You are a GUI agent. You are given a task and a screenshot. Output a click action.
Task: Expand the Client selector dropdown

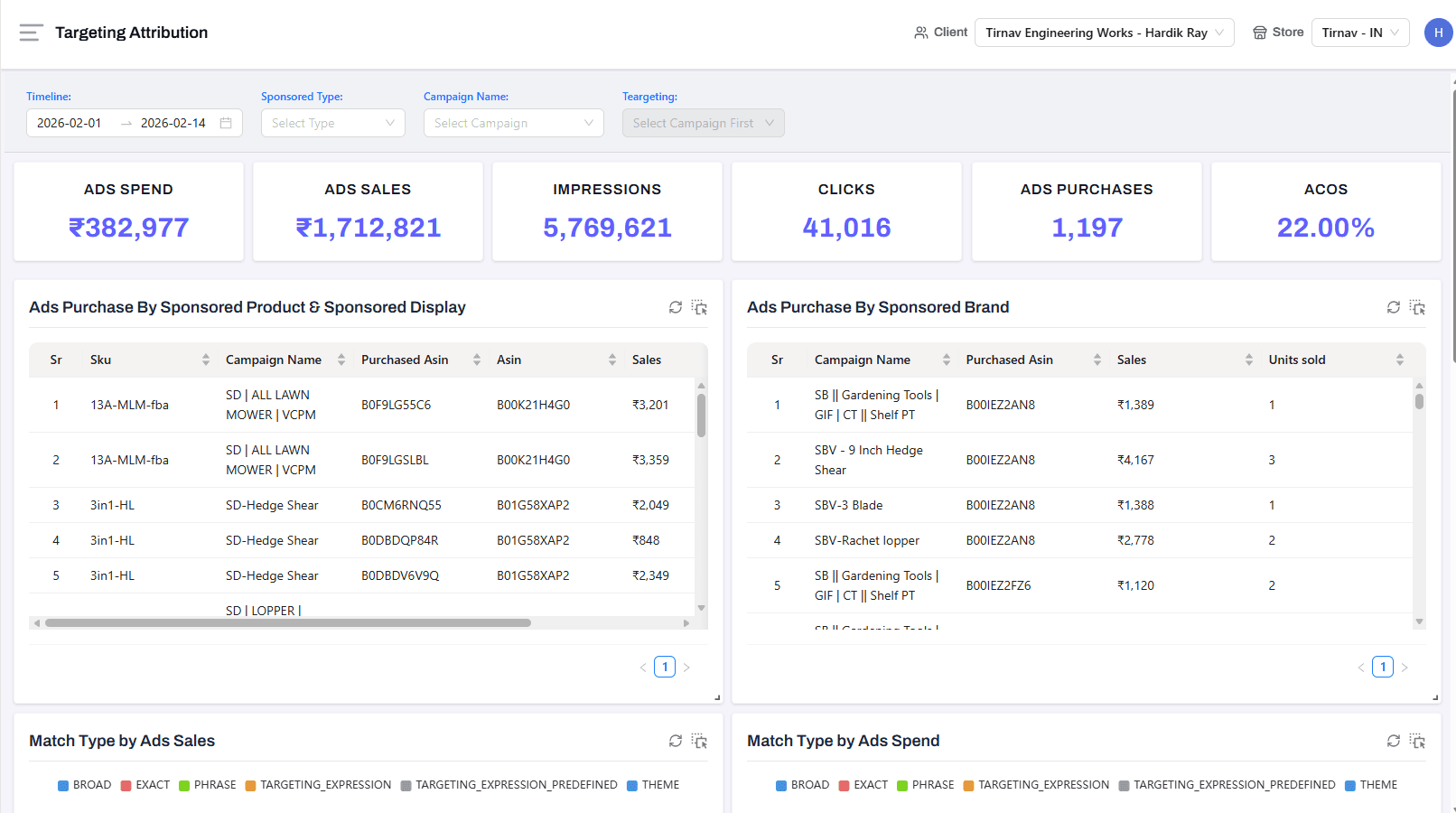click(x=1104, y=33)
